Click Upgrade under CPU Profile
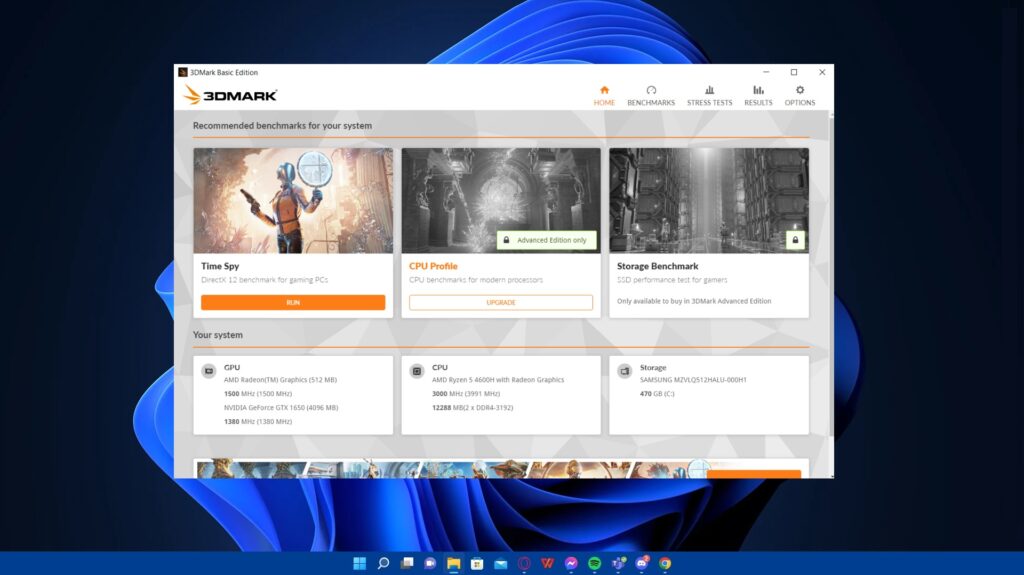Image resolution: width=1024 pixels, height=575 pixels. tap(501, 303)
